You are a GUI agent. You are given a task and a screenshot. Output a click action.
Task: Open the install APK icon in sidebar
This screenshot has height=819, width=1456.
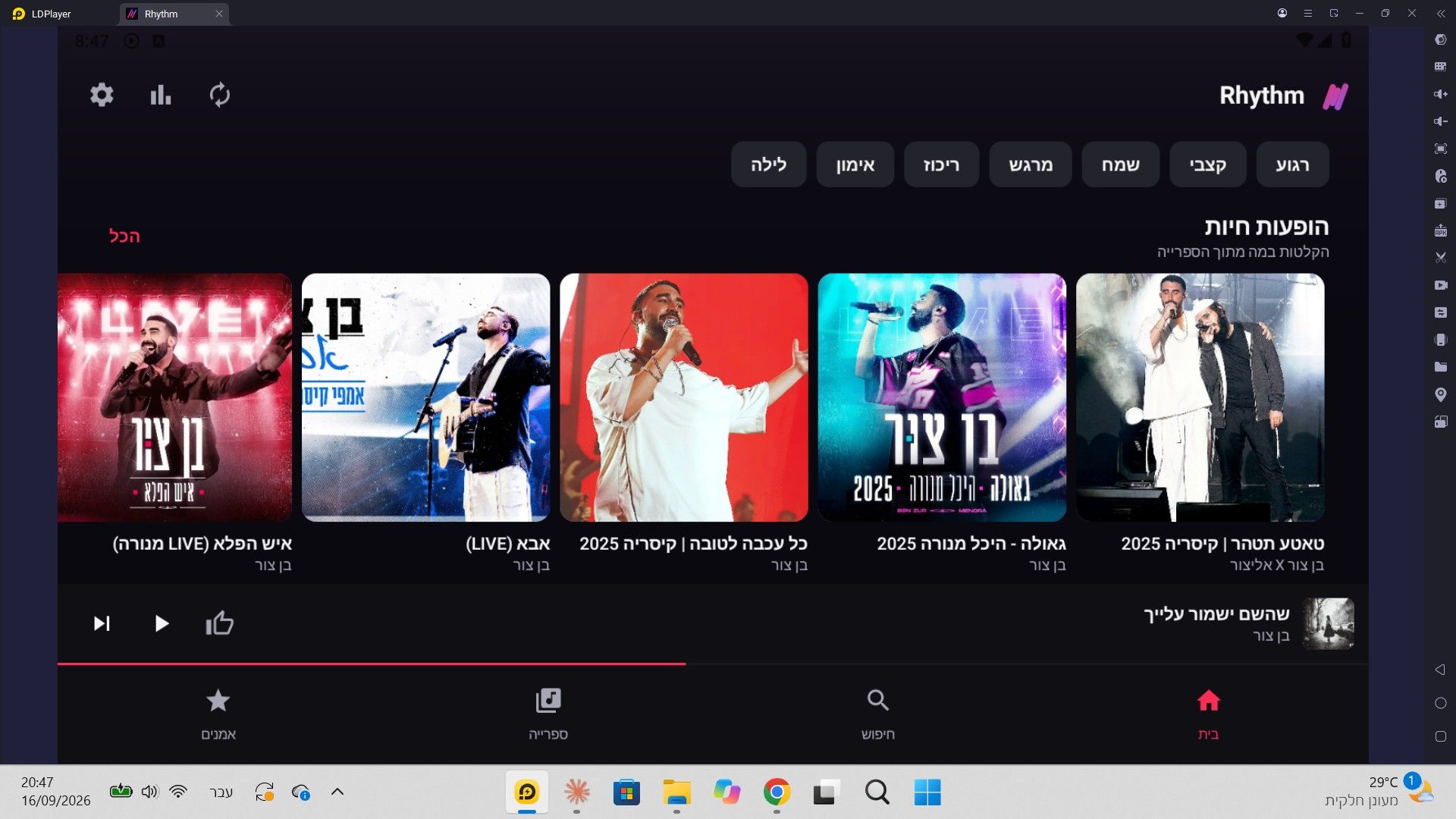1441,231
